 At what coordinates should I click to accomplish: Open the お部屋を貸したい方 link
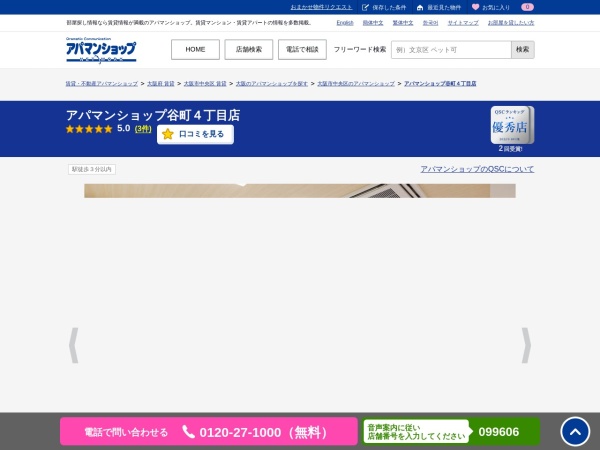point(511,23)
